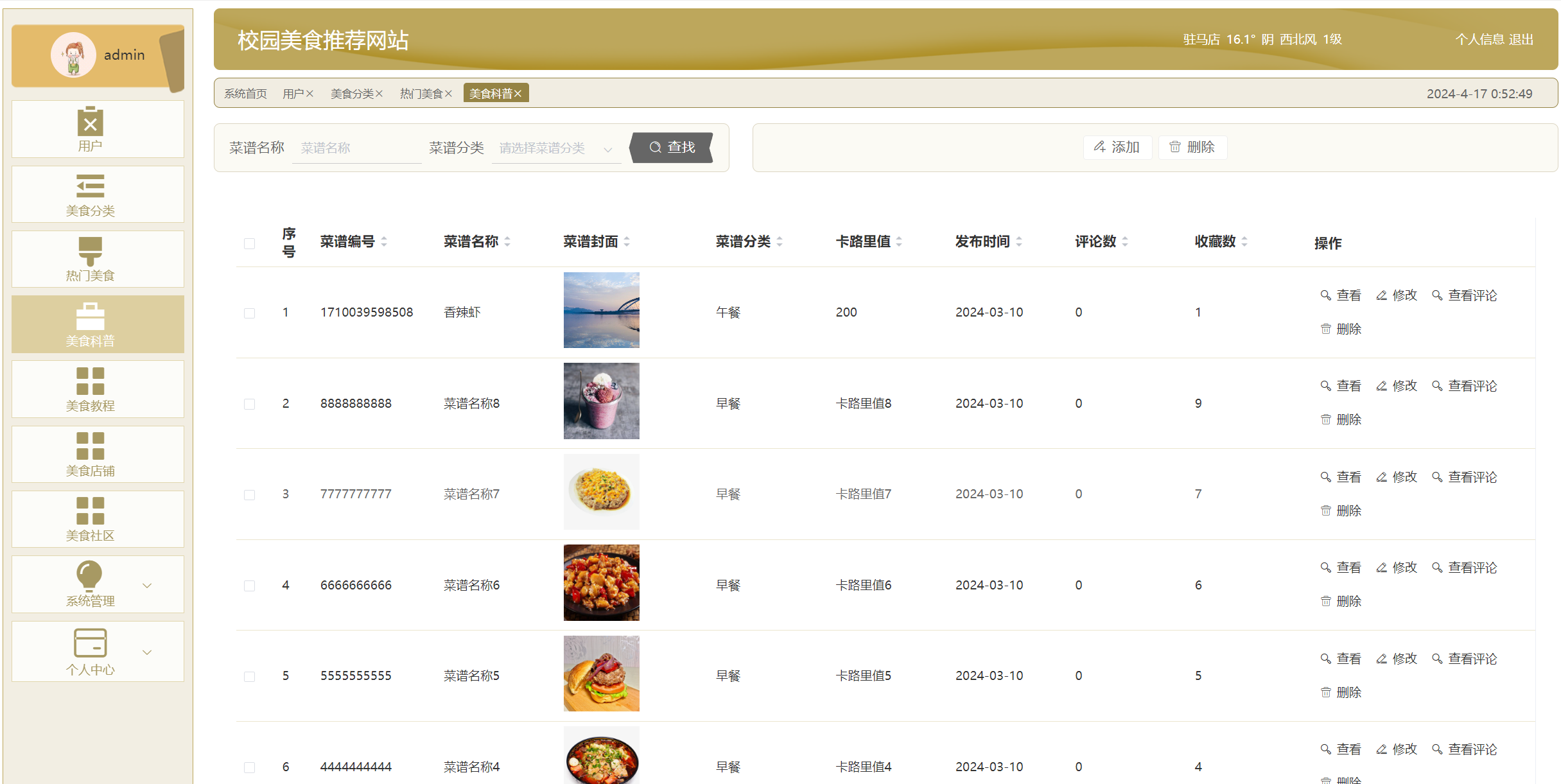Viewport: 1561px width, 784px height.
Task: Edit the 香辣虾 row
Action: (1397, 295)
